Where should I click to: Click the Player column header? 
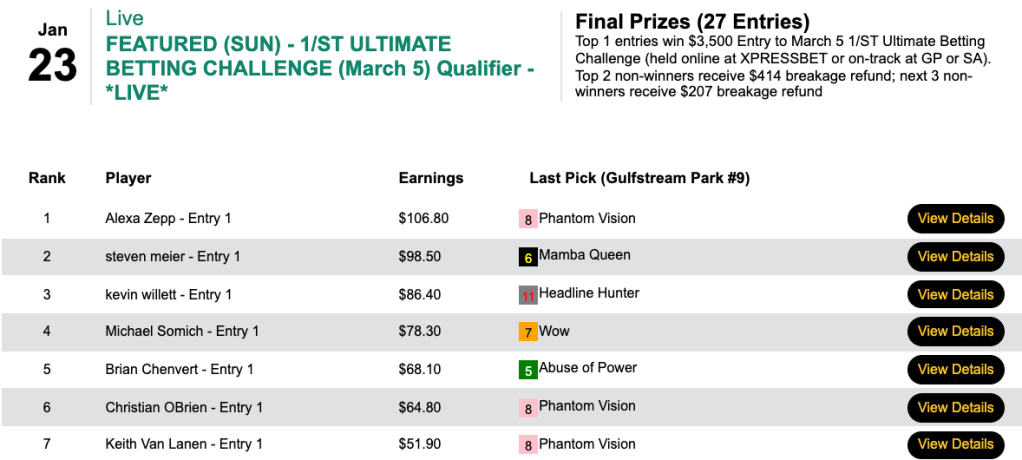click(128, 178)
